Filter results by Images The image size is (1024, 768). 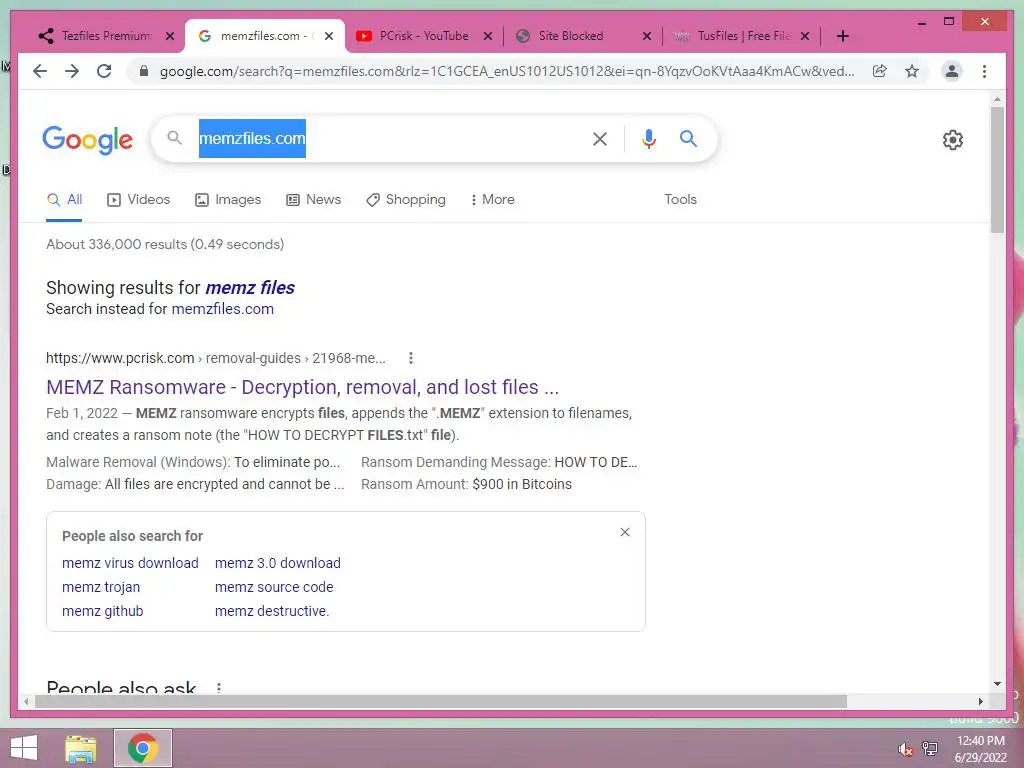tap(228, 200)
